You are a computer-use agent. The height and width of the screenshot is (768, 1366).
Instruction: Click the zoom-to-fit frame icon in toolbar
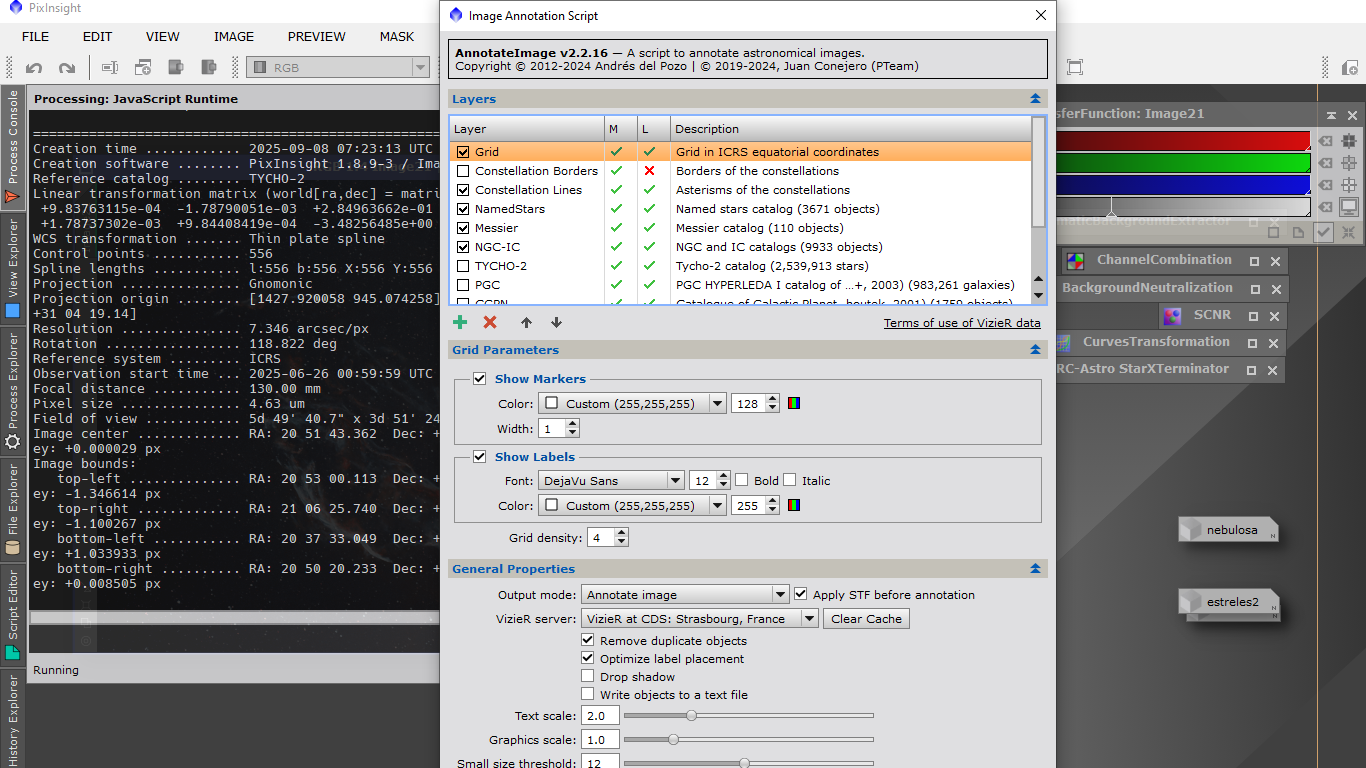click(1075, 67)
